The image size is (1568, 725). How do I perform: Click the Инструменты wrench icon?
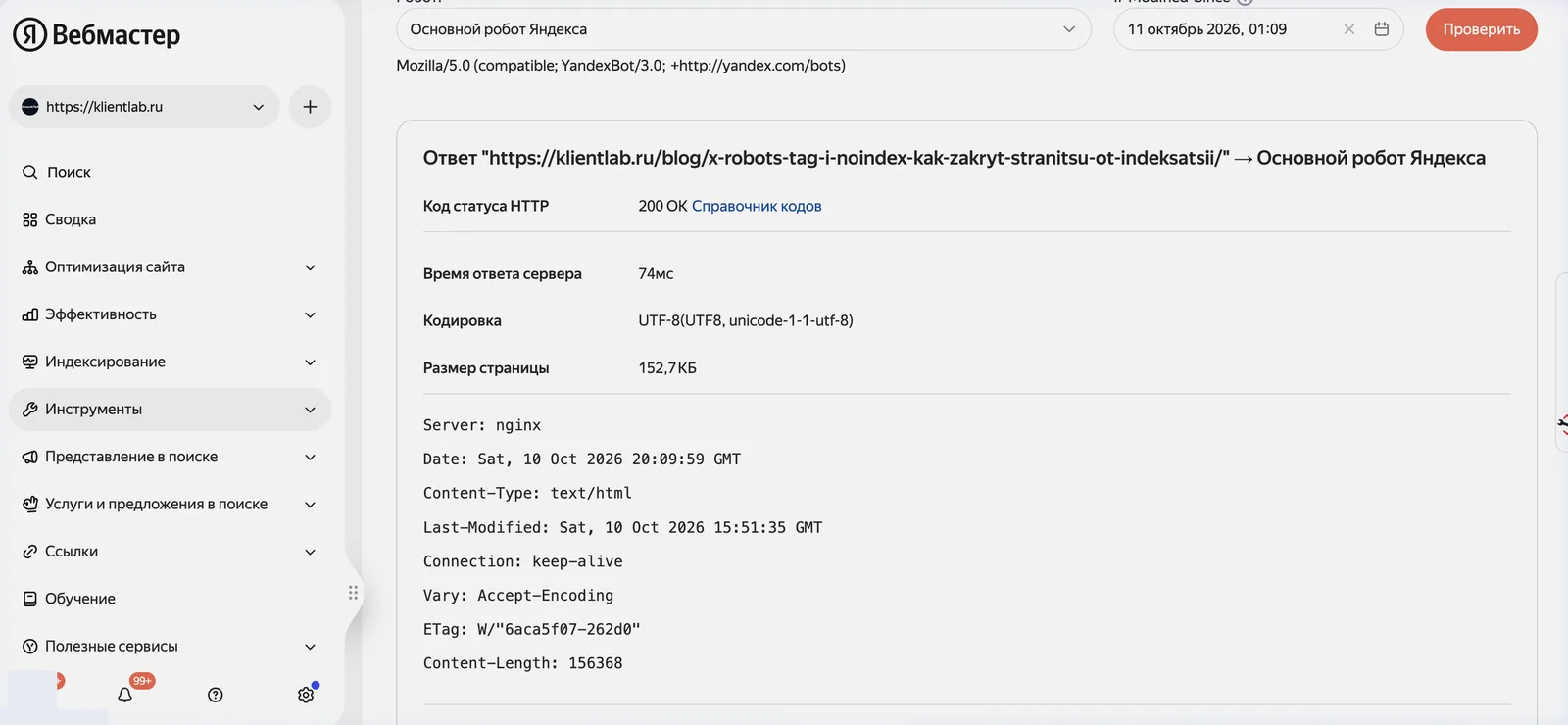coord(30,410)
